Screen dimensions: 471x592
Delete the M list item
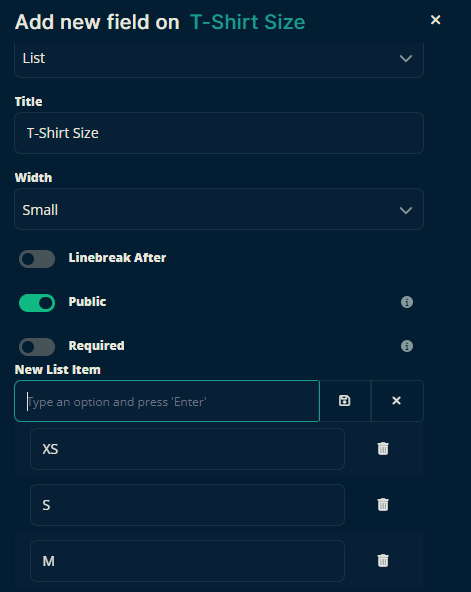383,560
